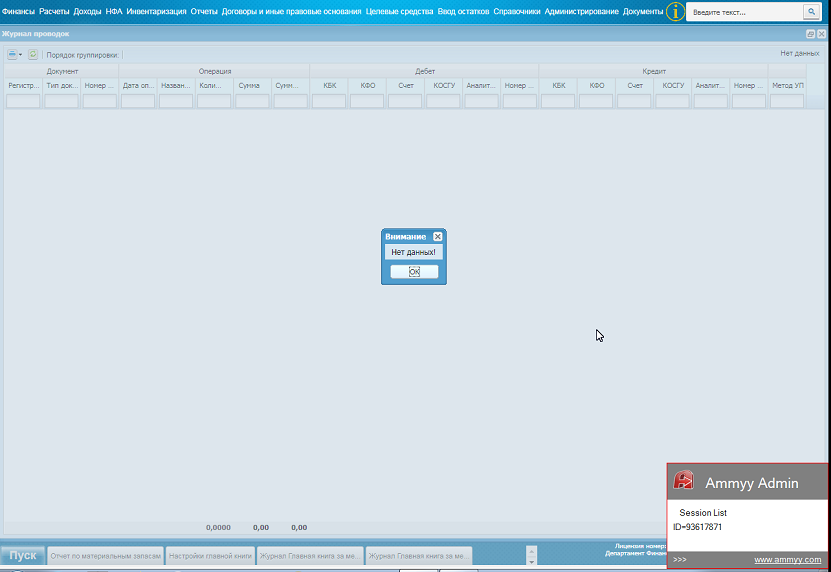This screenshot has height=572, width=831.
Task: Open the Справочники menu
Action: coord(517,11)
